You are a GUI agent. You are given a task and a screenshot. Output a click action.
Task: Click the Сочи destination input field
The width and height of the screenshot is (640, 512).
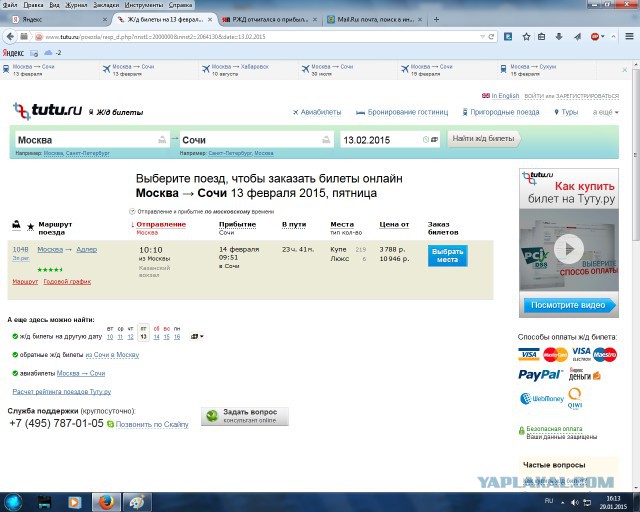(257, 140)
